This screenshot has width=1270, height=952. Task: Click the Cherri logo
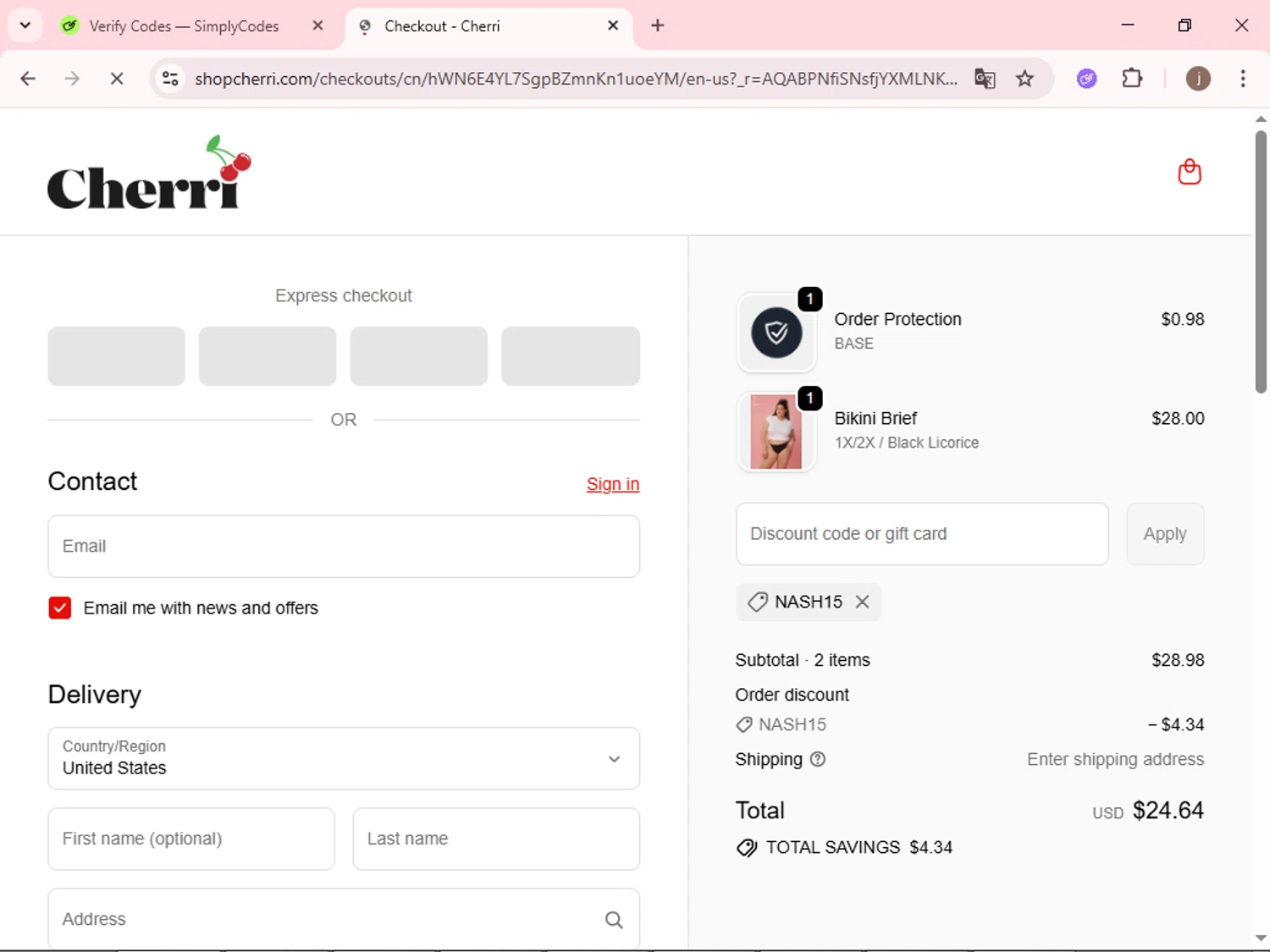149,173
